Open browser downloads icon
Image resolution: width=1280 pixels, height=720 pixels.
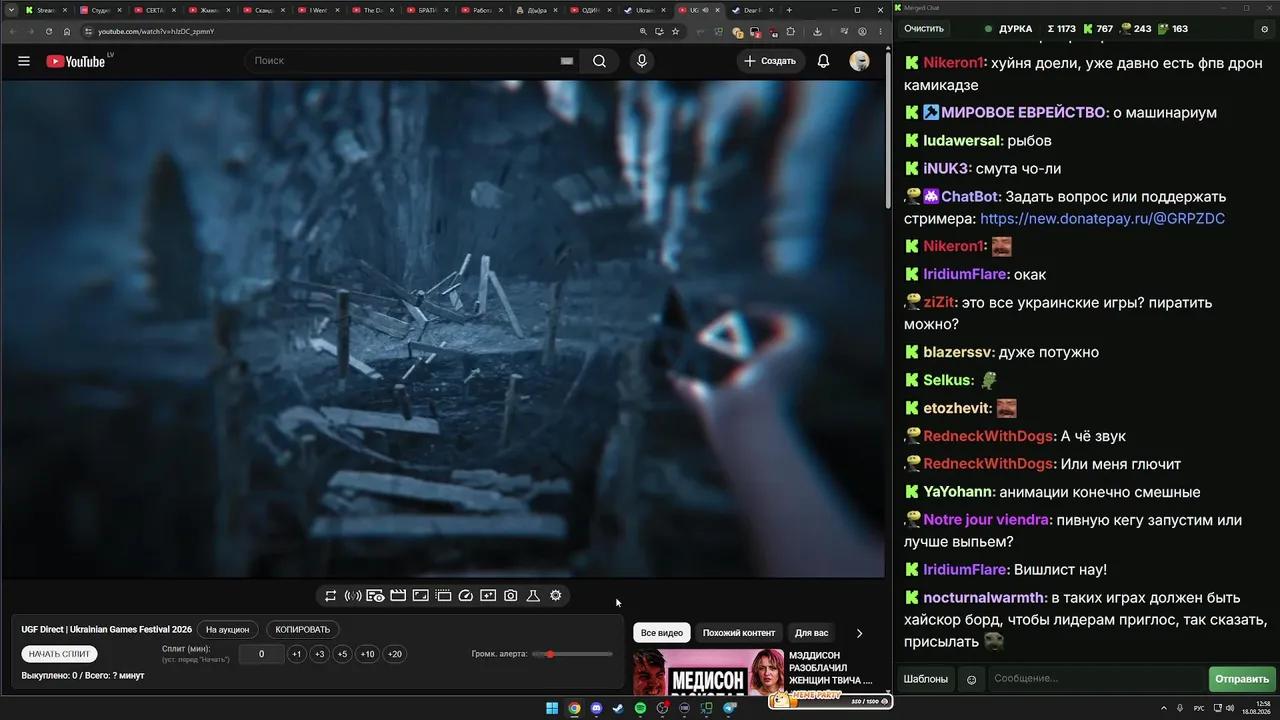coord(817,31)
